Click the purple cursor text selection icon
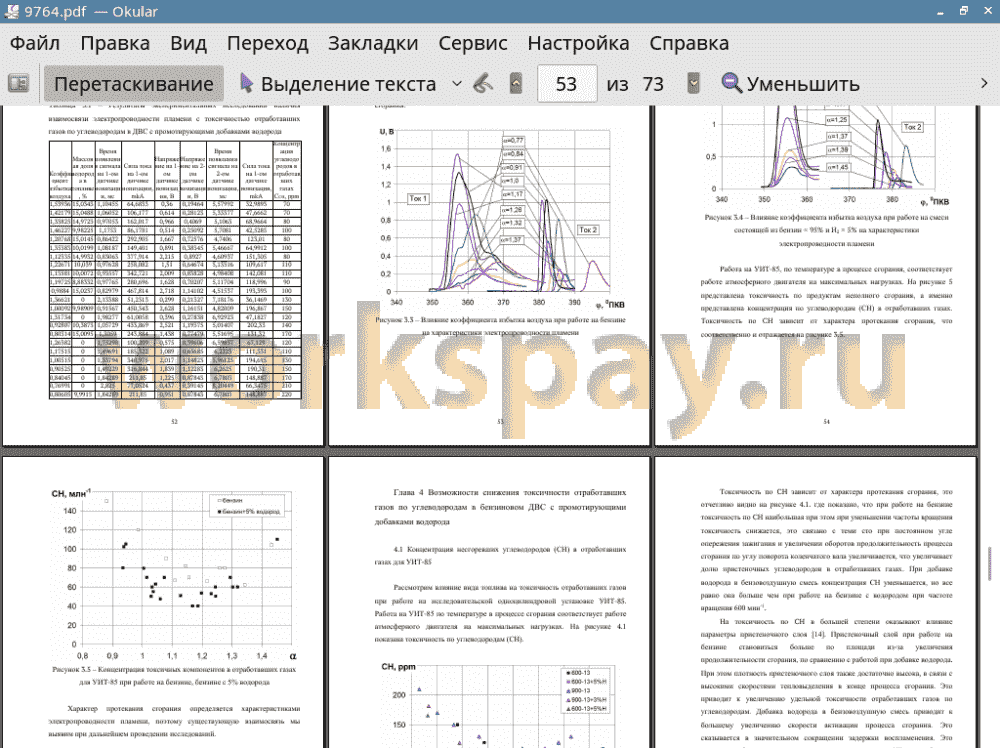Viewport: 1000px width, 748px height. coord(247,84)
